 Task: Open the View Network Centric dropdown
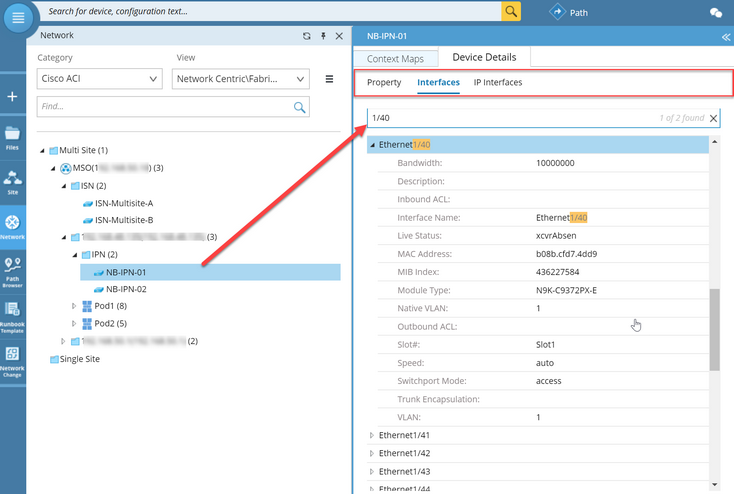[x=241, y=79]
